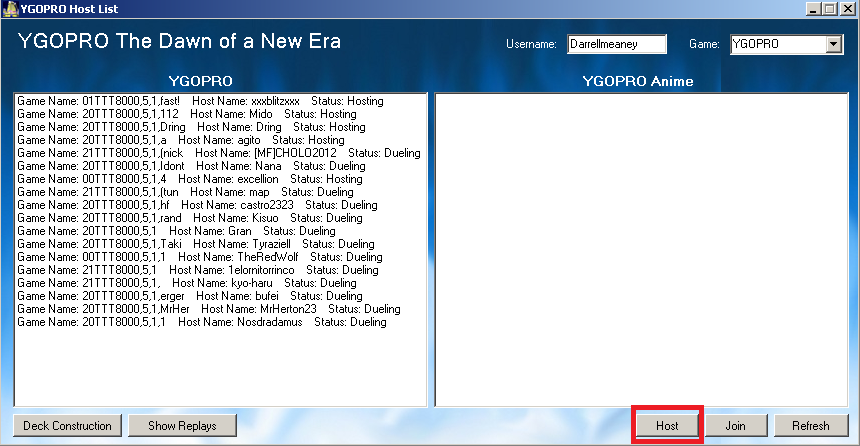Show Replays button

(x=182, y=426)
